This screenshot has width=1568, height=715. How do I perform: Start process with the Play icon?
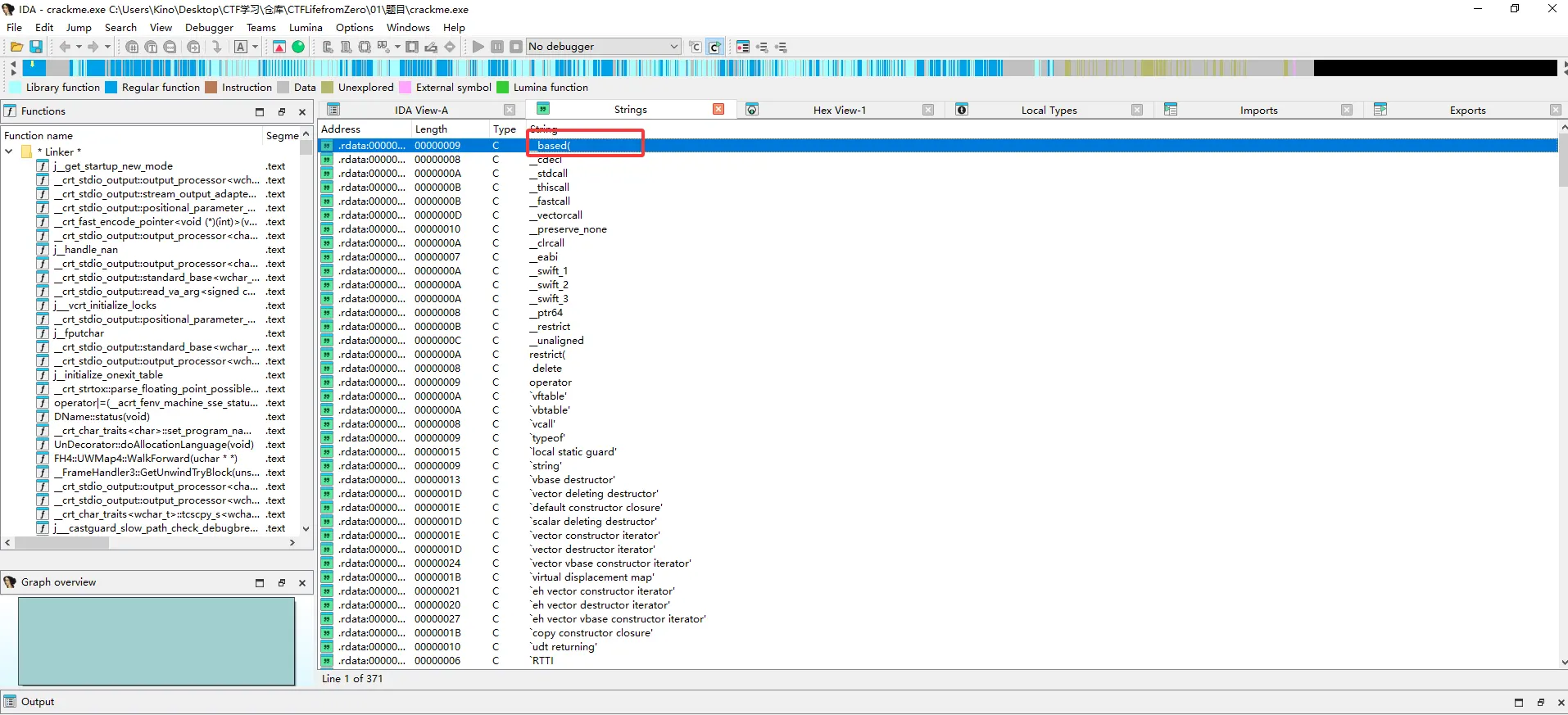point(478,47)
